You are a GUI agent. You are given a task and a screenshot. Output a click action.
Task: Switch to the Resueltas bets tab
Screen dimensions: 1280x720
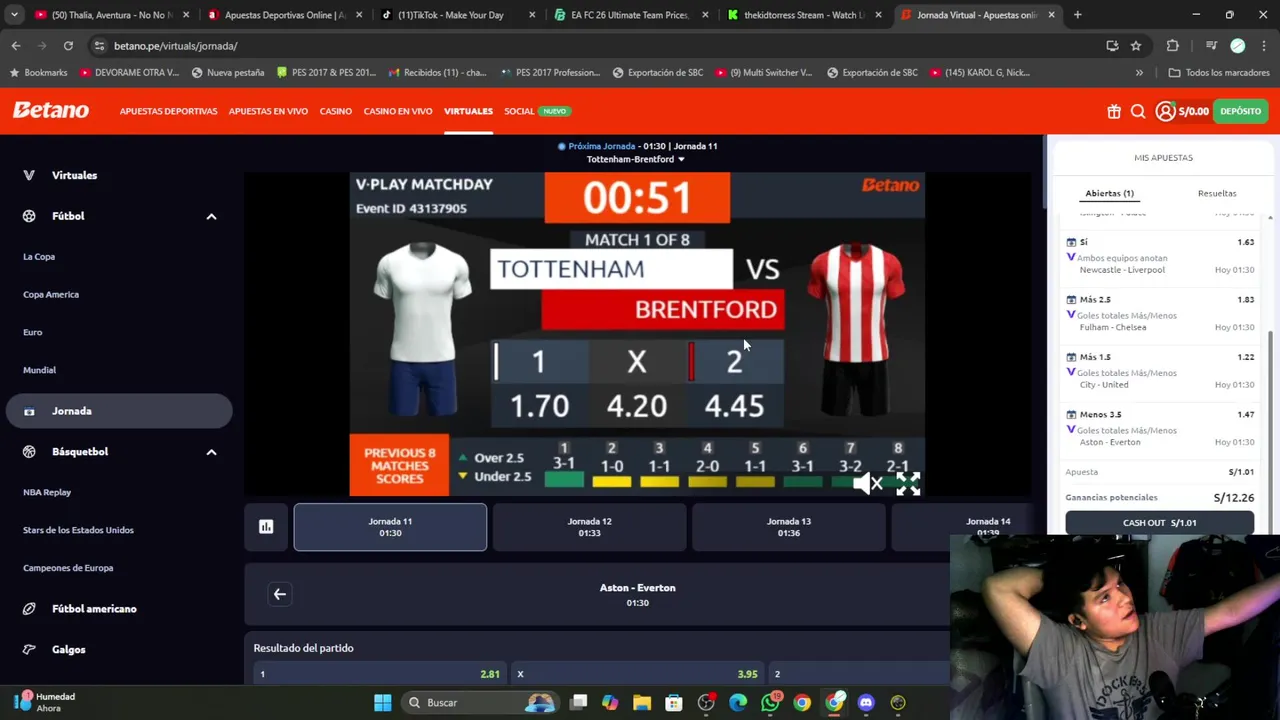coord(1217,193)
